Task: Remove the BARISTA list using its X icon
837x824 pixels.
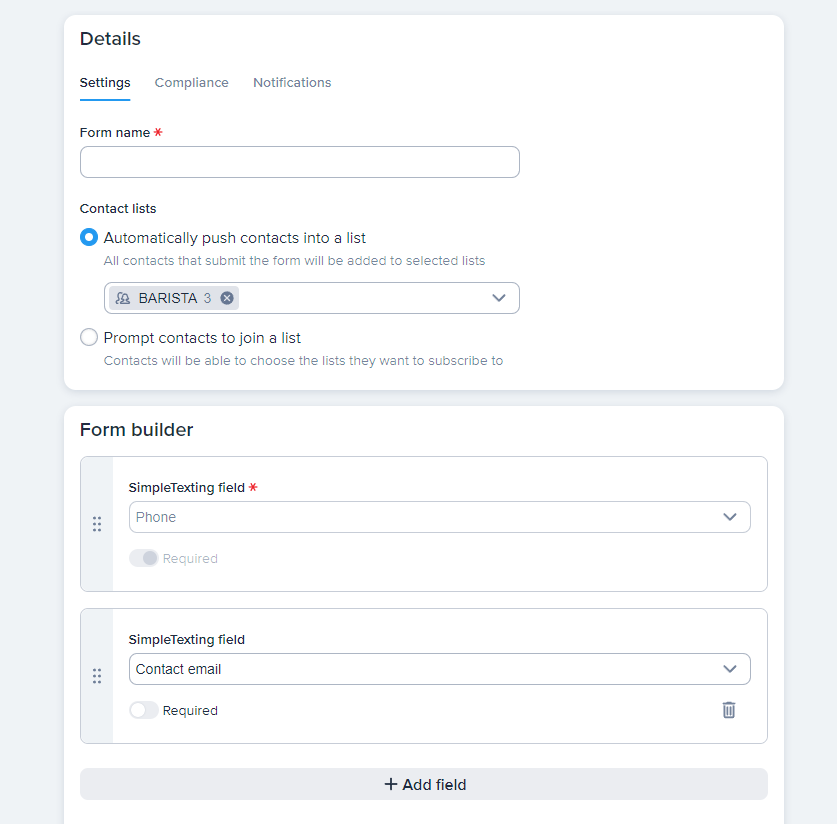Action: pyautogui.click(x=227, y=297)
